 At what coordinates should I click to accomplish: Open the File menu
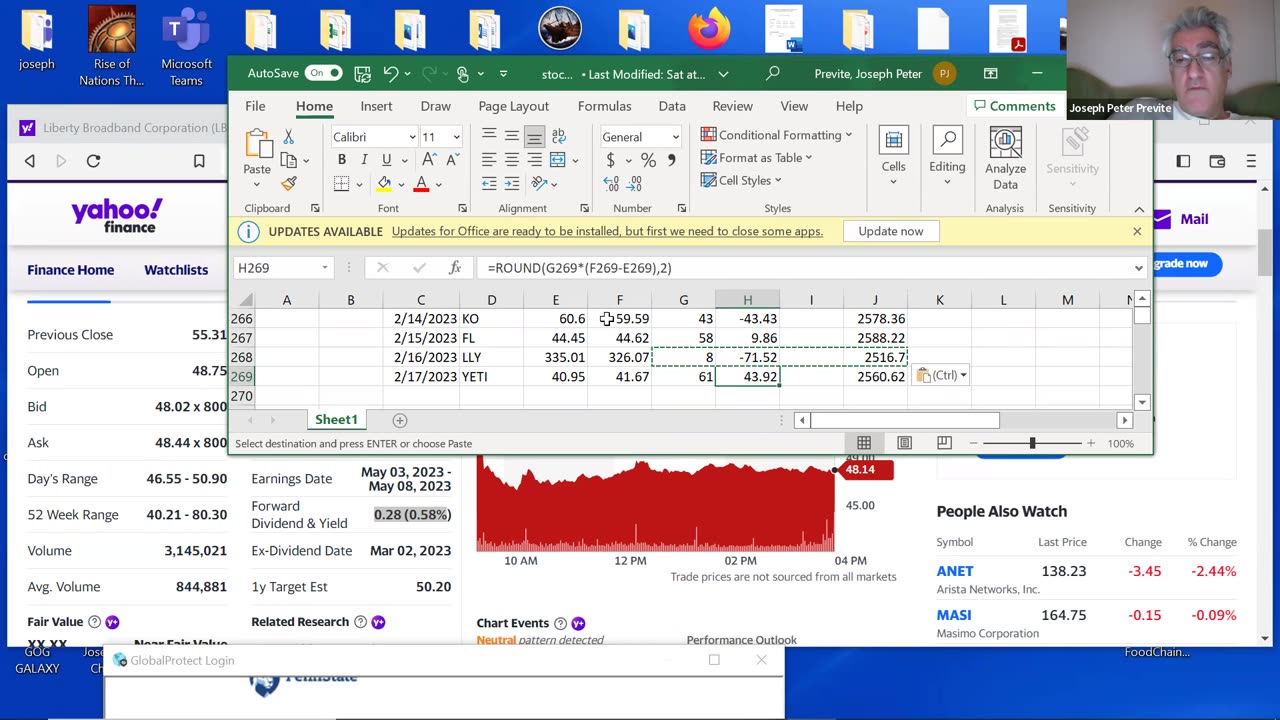click(x=255, y=106)
